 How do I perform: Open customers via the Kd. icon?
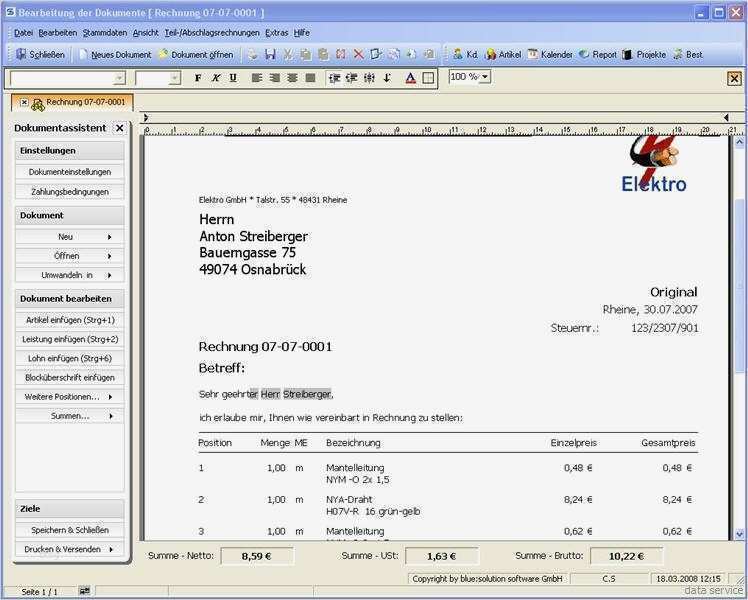(x=465, y=54)
